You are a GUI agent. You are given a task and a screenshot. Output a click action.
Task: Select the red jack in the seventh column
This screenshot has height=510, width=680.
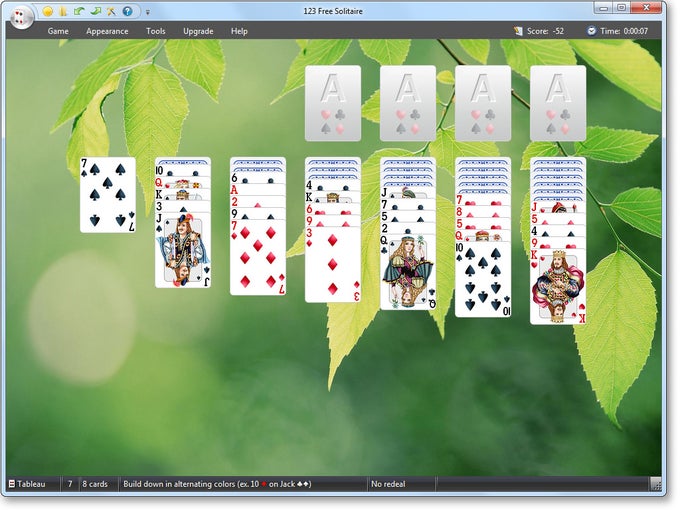[x=558, y=207]
